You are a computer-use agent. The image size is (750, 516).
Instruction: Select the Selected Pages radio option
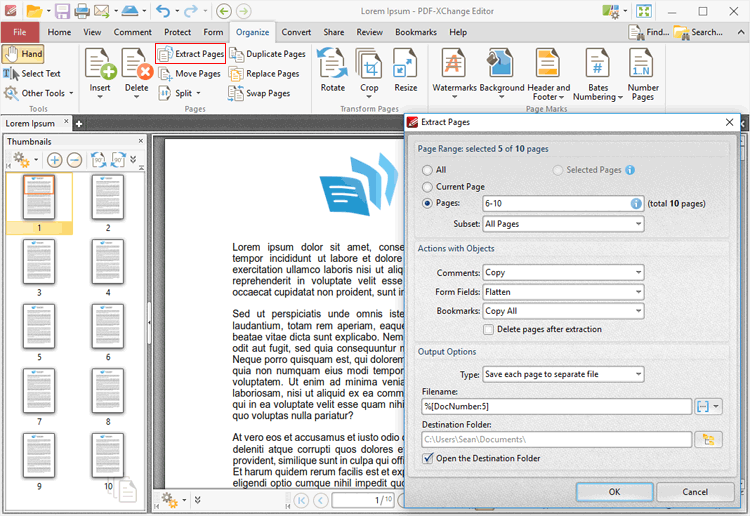pyautogui.click(x=557, y=170)
